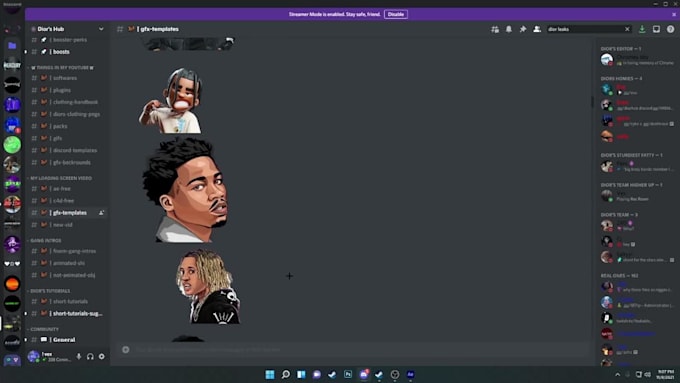Open the not-animated-obj channel
The height and width of the screenshot is (383, 680).
coord(67,275)
